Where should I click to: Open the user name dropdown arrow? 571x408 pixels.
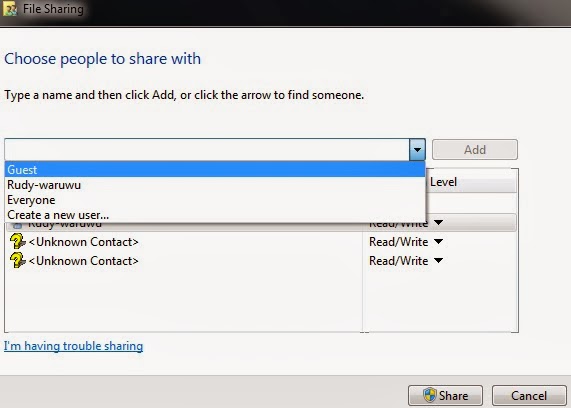[417, 149]
